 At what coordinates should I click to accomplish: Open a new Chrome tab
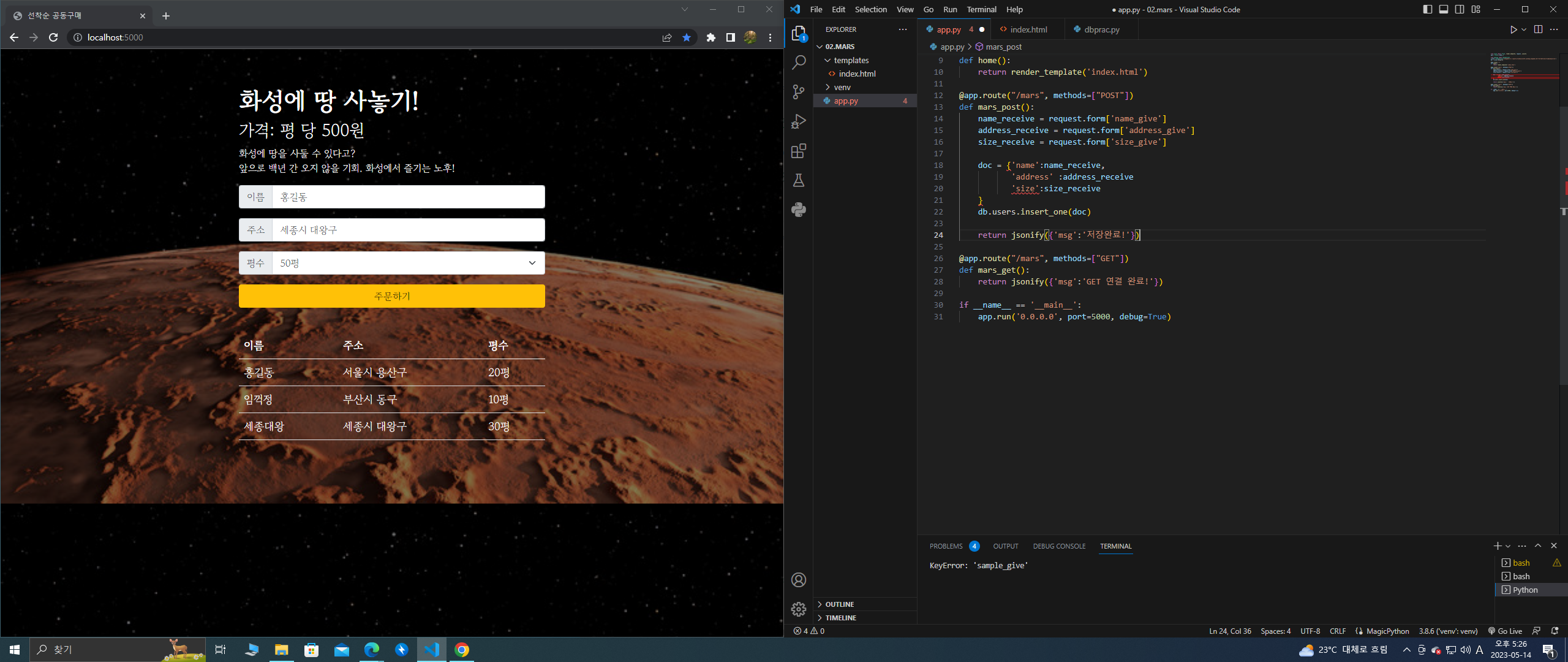(165, 16)
